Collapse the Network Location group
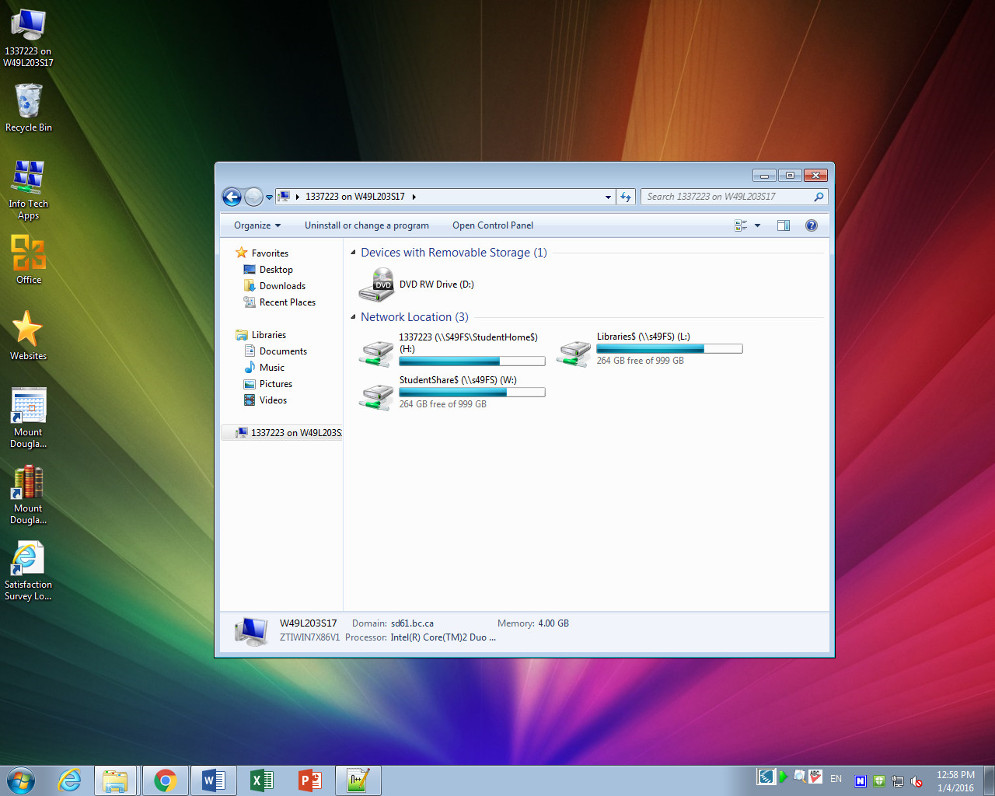The height and width of the screenshot is (796, 995). 353,317
